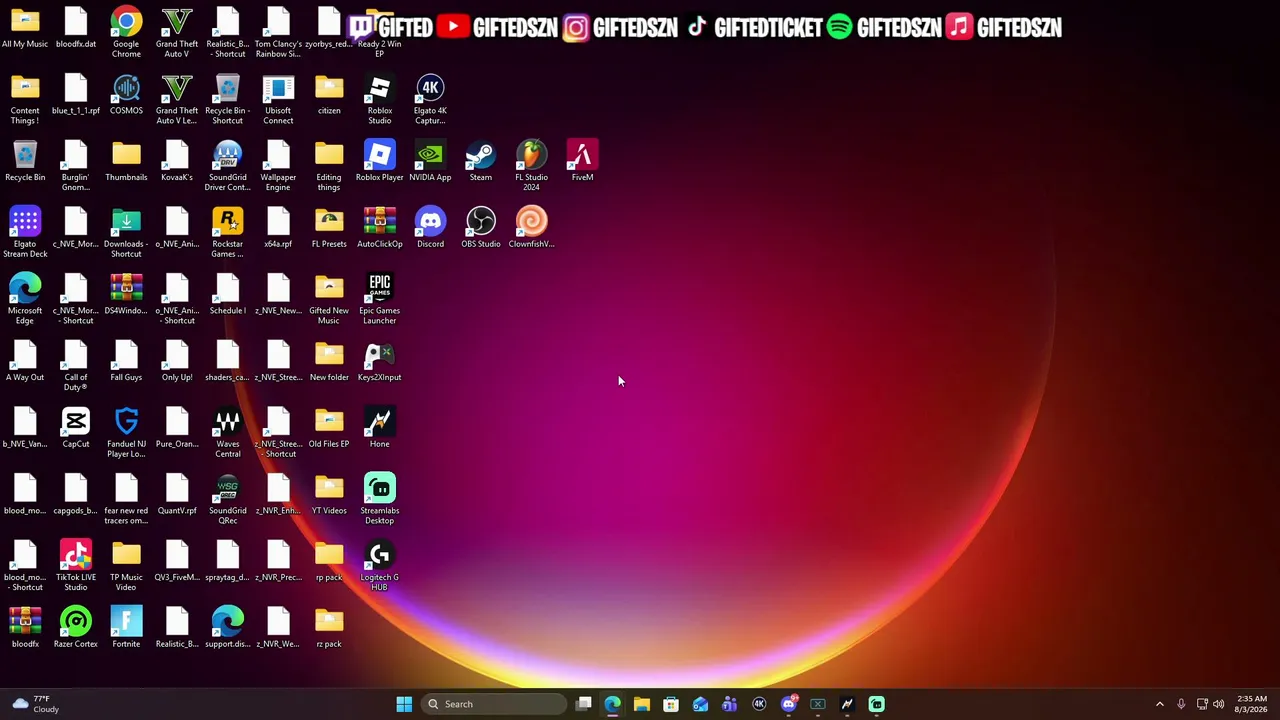Screen dimensions: 1280x720
Task: Select the A Way Out desktop shortcut
Action: (25, 361)
